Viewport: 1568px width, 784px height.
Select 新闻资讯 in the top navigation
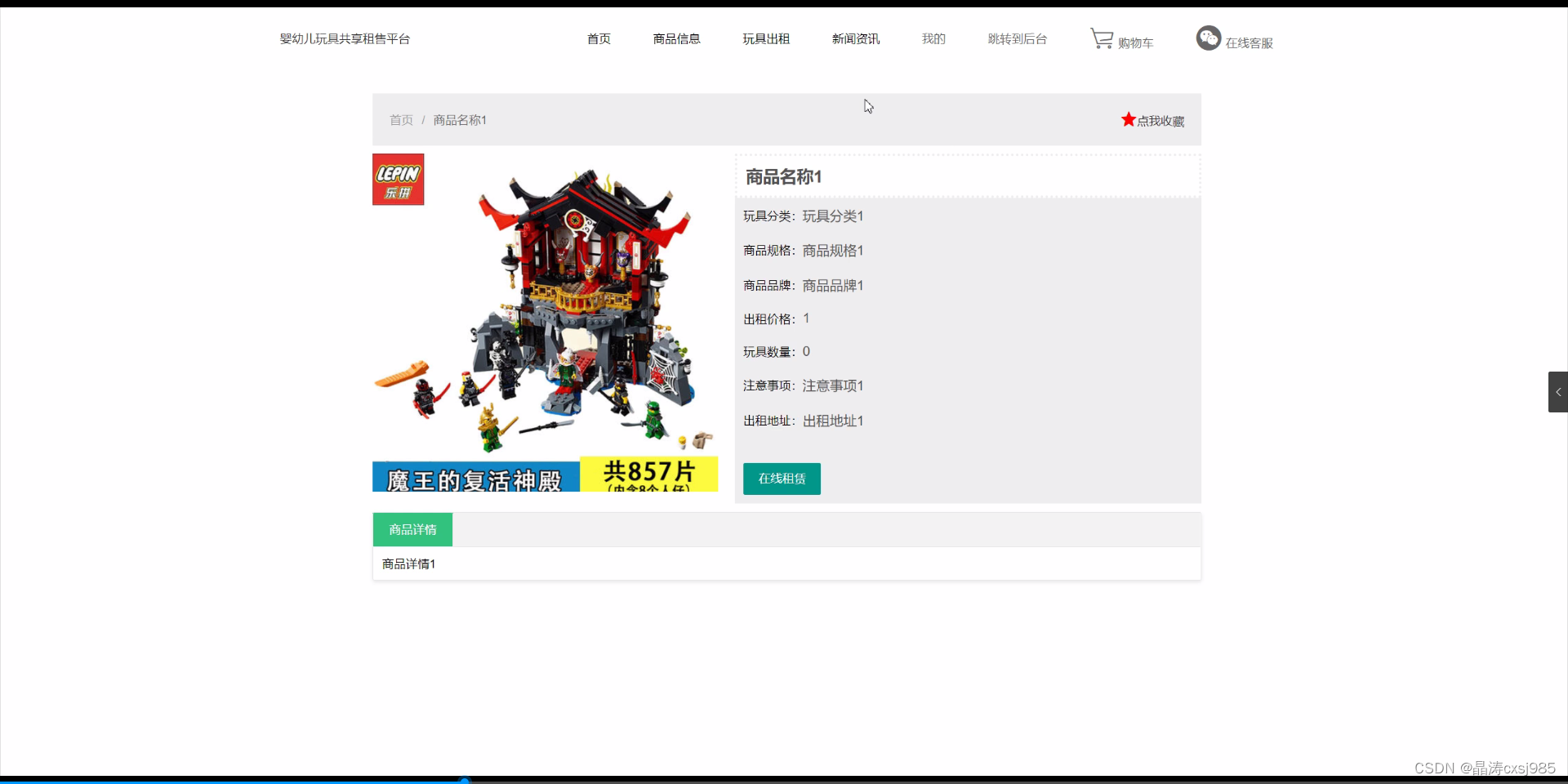[856, 38]
